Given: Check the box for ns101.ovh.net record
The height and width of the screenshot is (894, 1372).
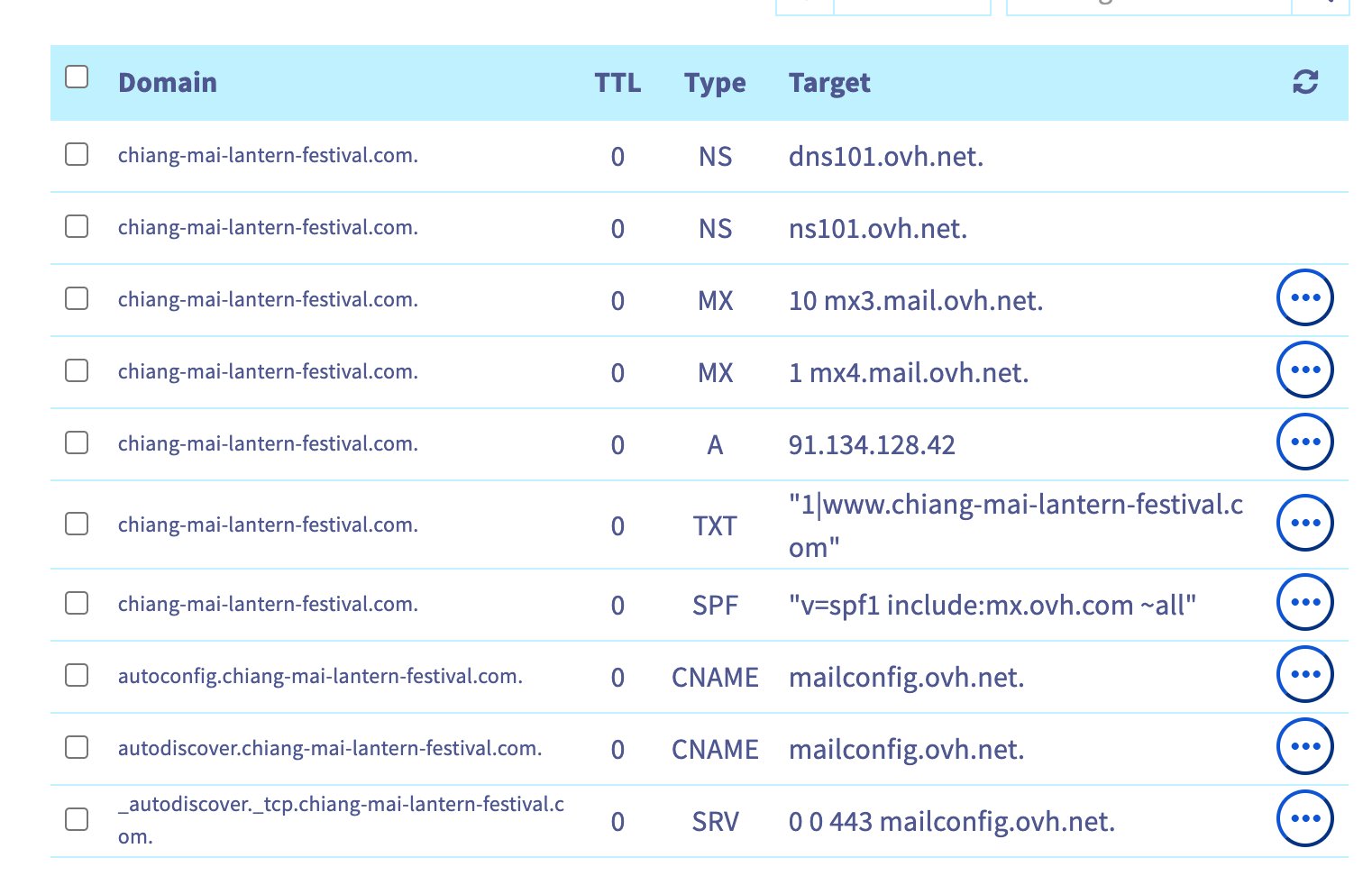Looking at the screenshot, I should tap(77, 226).
